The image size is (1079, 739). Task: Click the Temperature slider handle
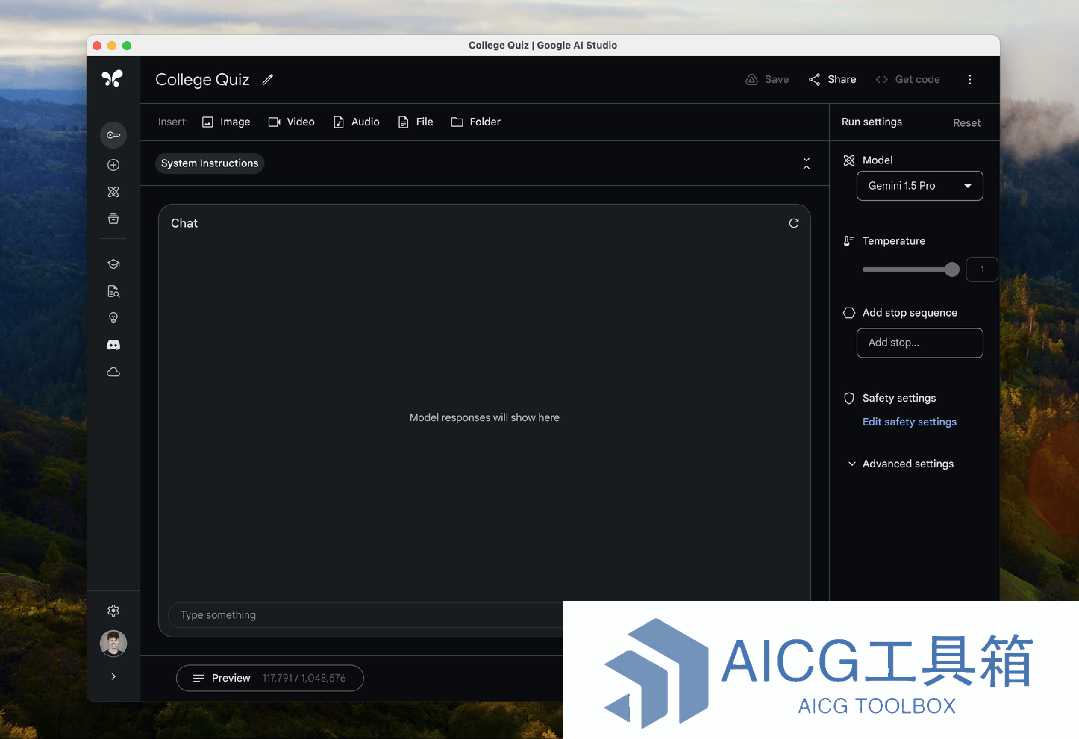point(952,269)
